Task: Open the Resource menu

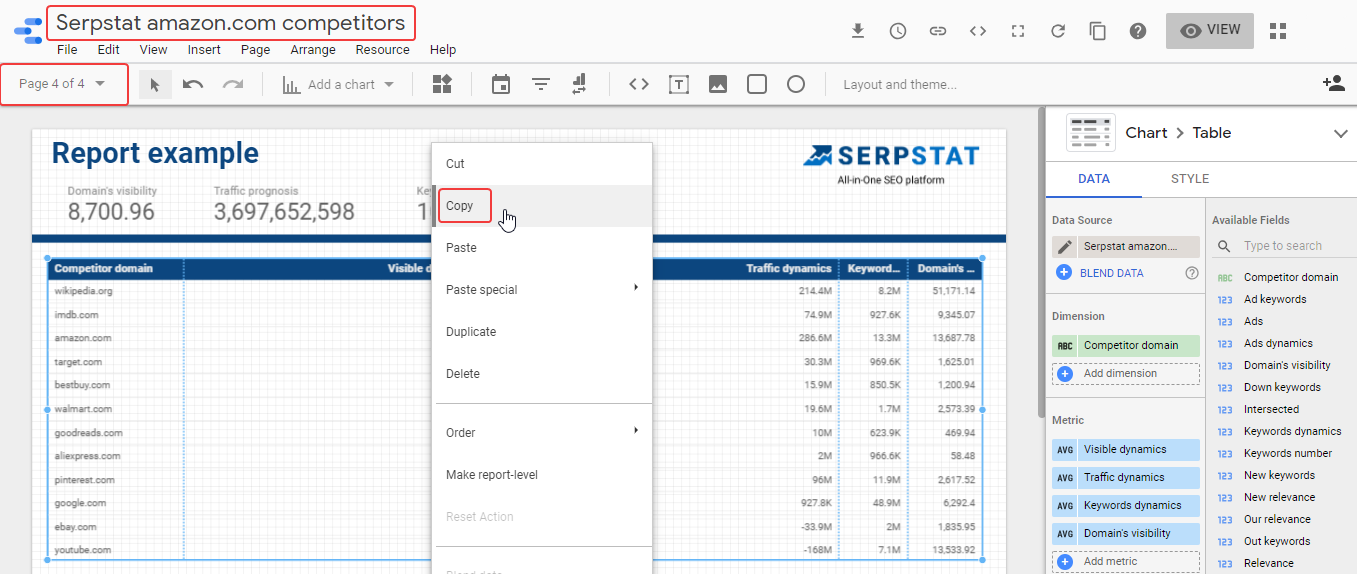Action: coord(382,50)
